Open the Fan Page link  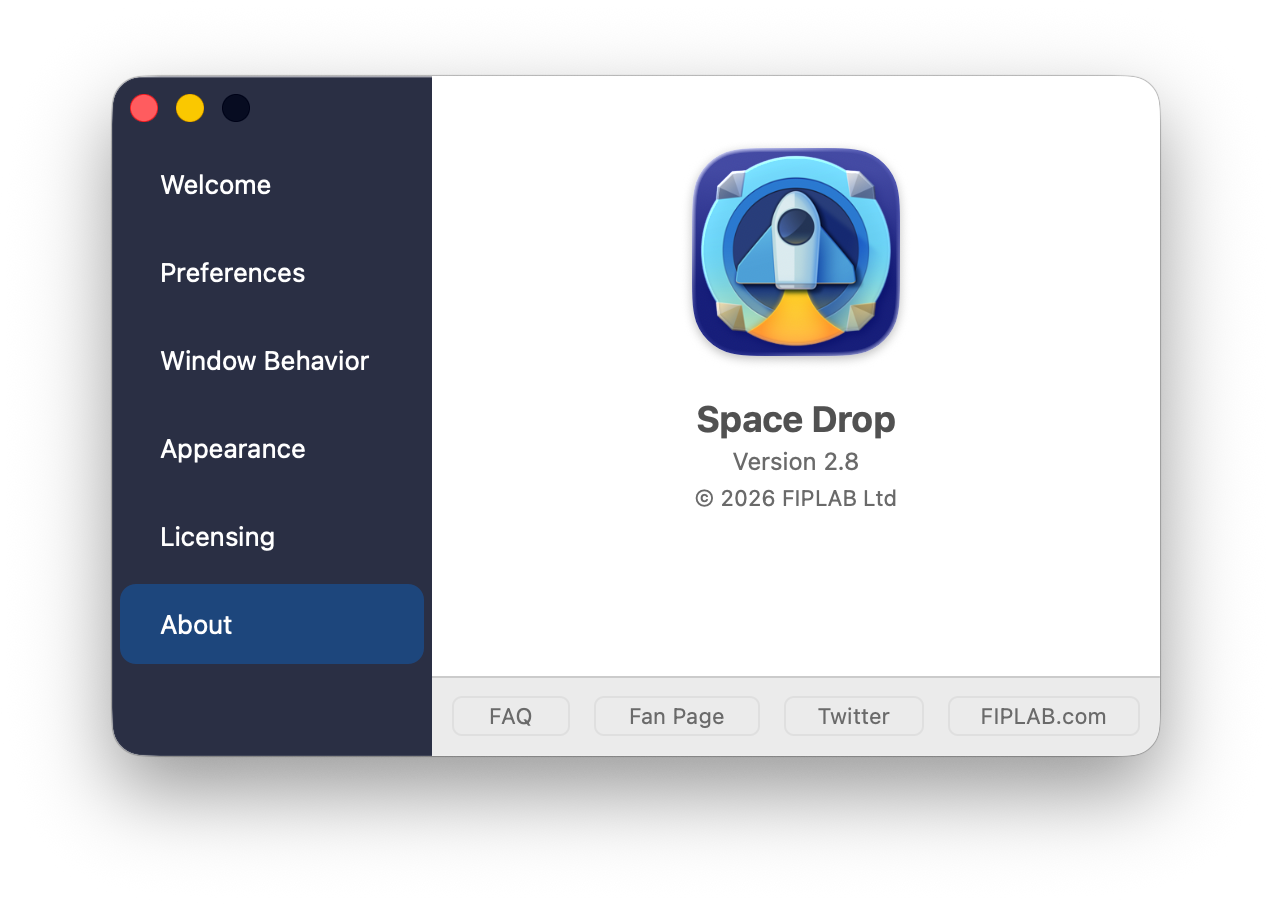[677, 716]
